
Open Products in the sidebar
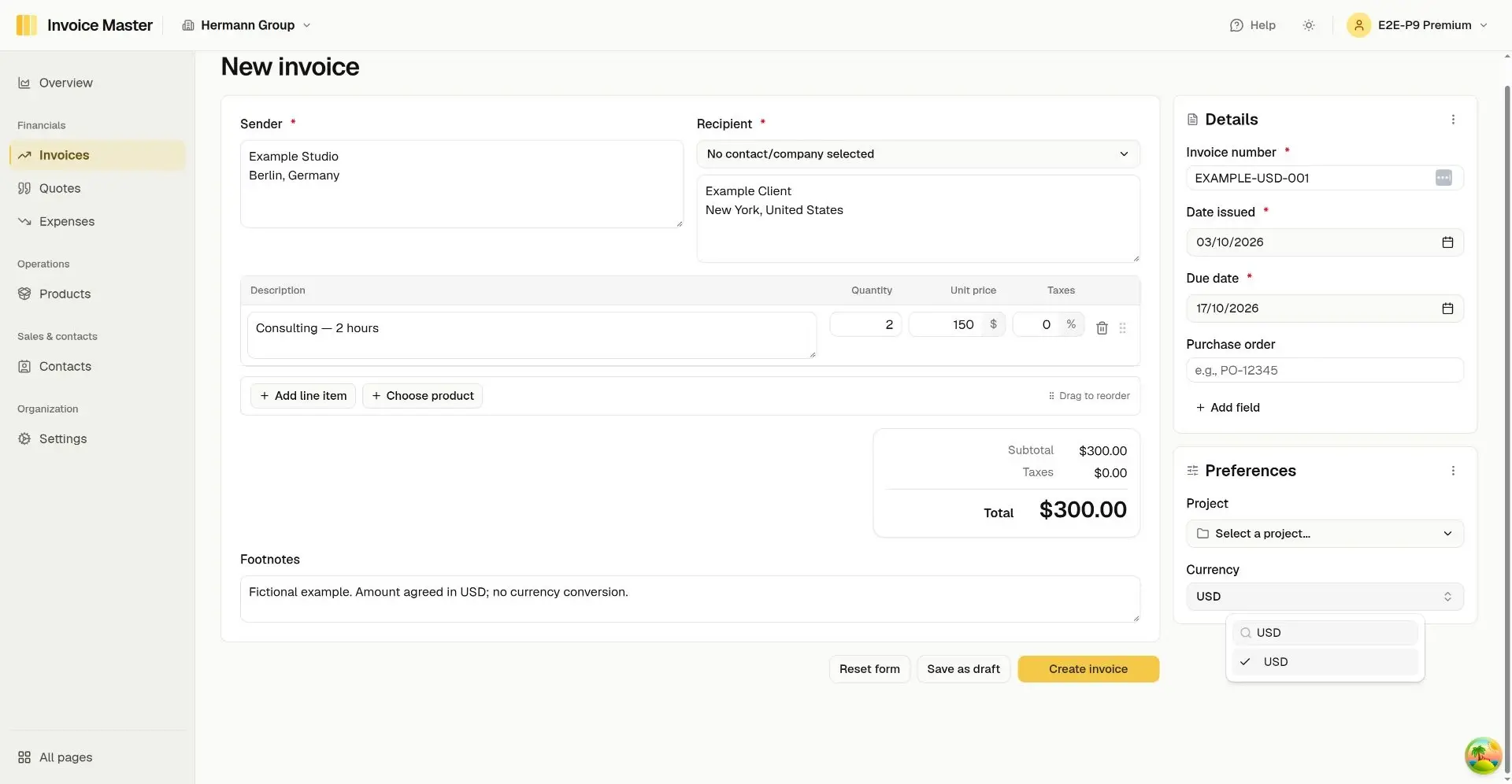coord(98,294)
